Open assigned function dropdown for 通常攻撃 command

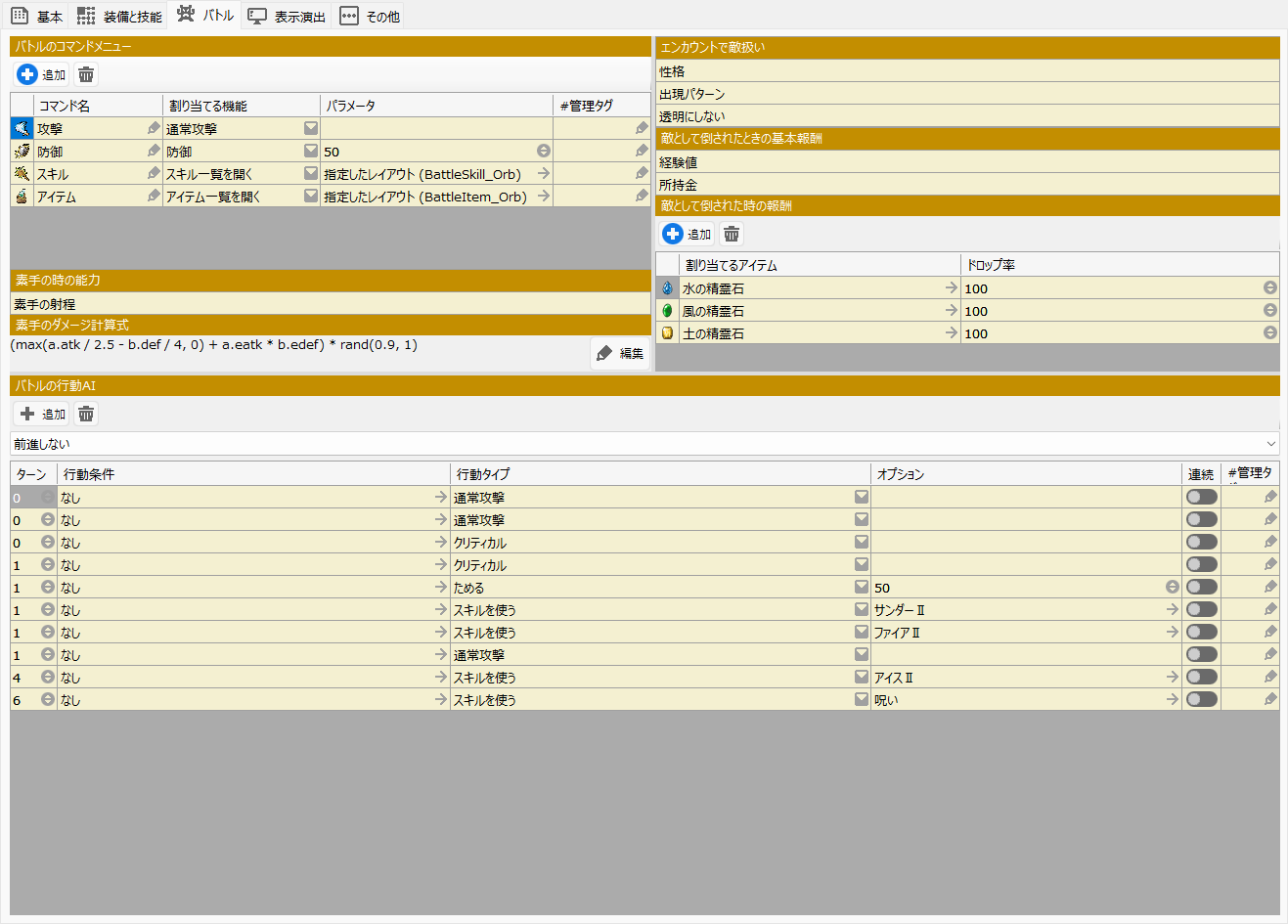point(310,128)
